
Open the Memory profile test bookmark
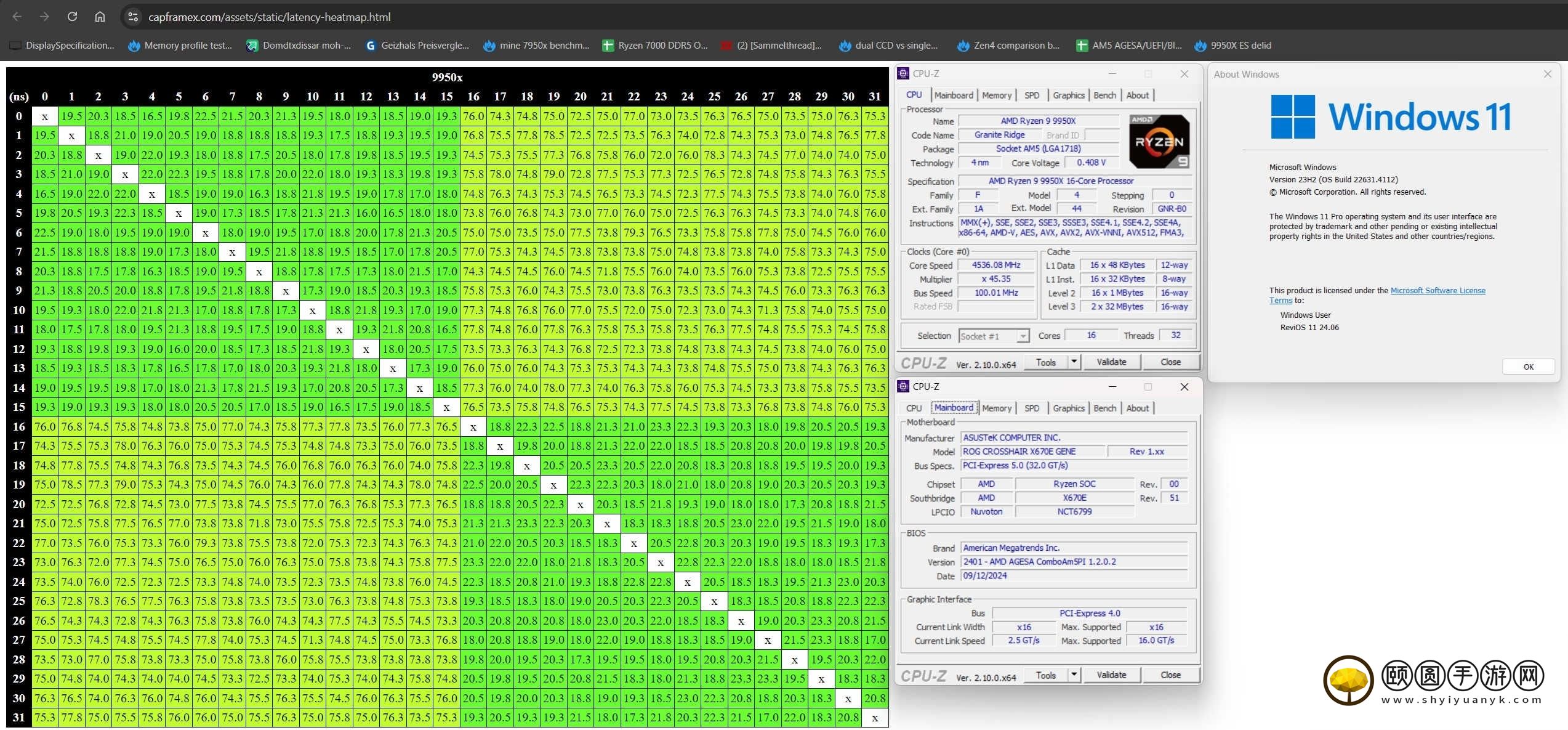coord(180,45)
